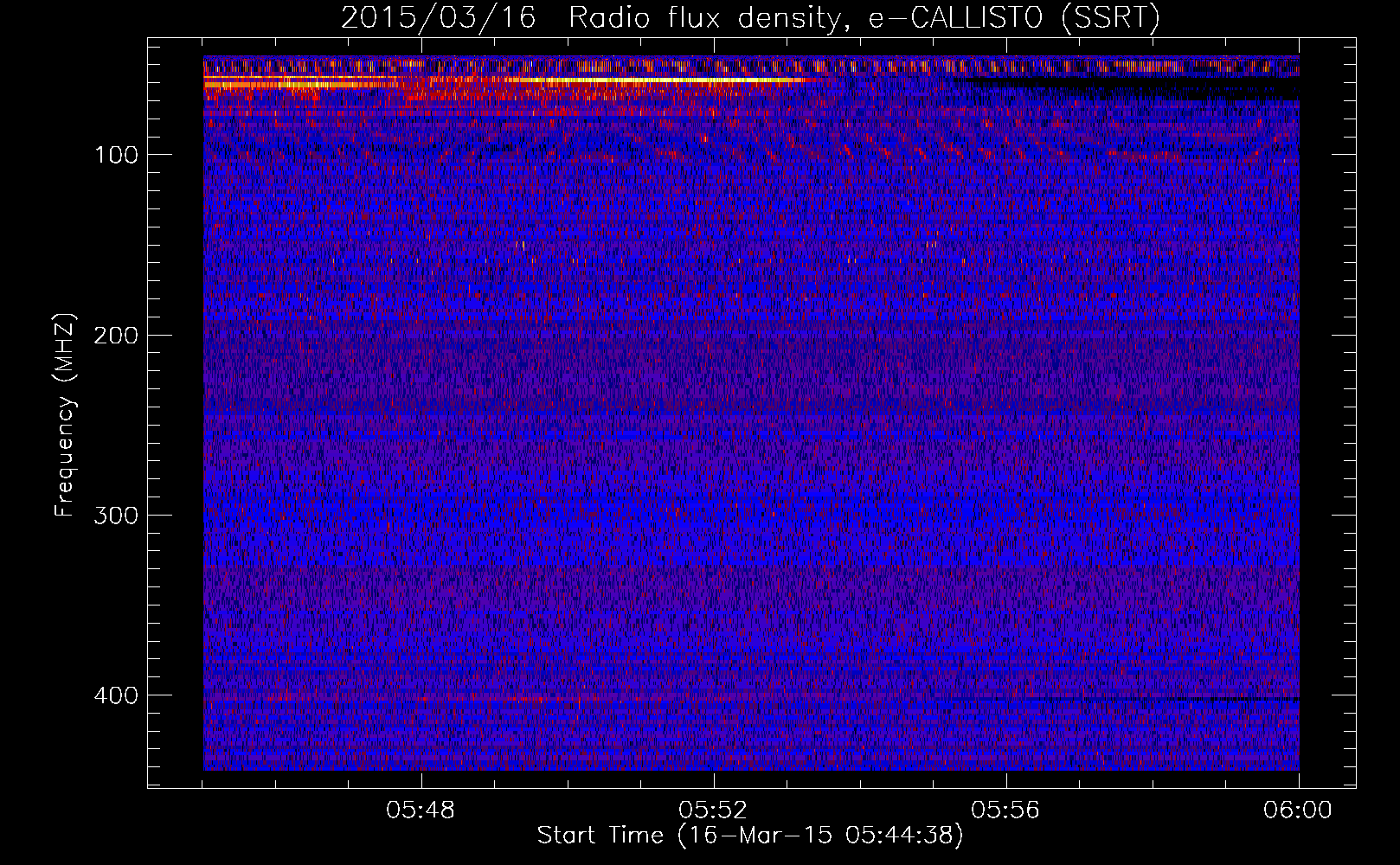Select the 05:52 time tick label

point(713,811)
